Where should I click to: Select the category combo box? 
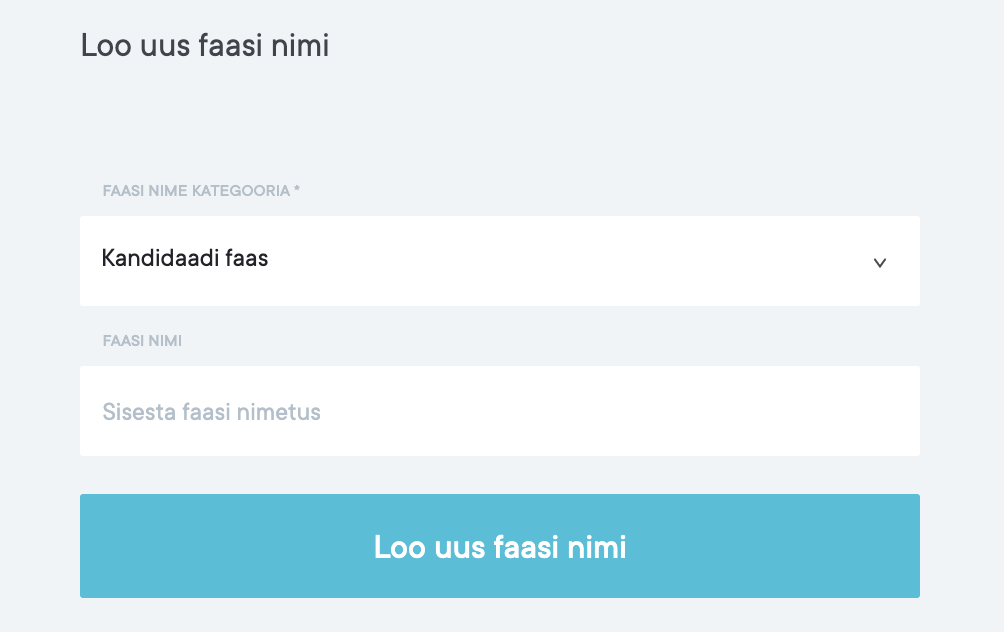coord(499,261)
